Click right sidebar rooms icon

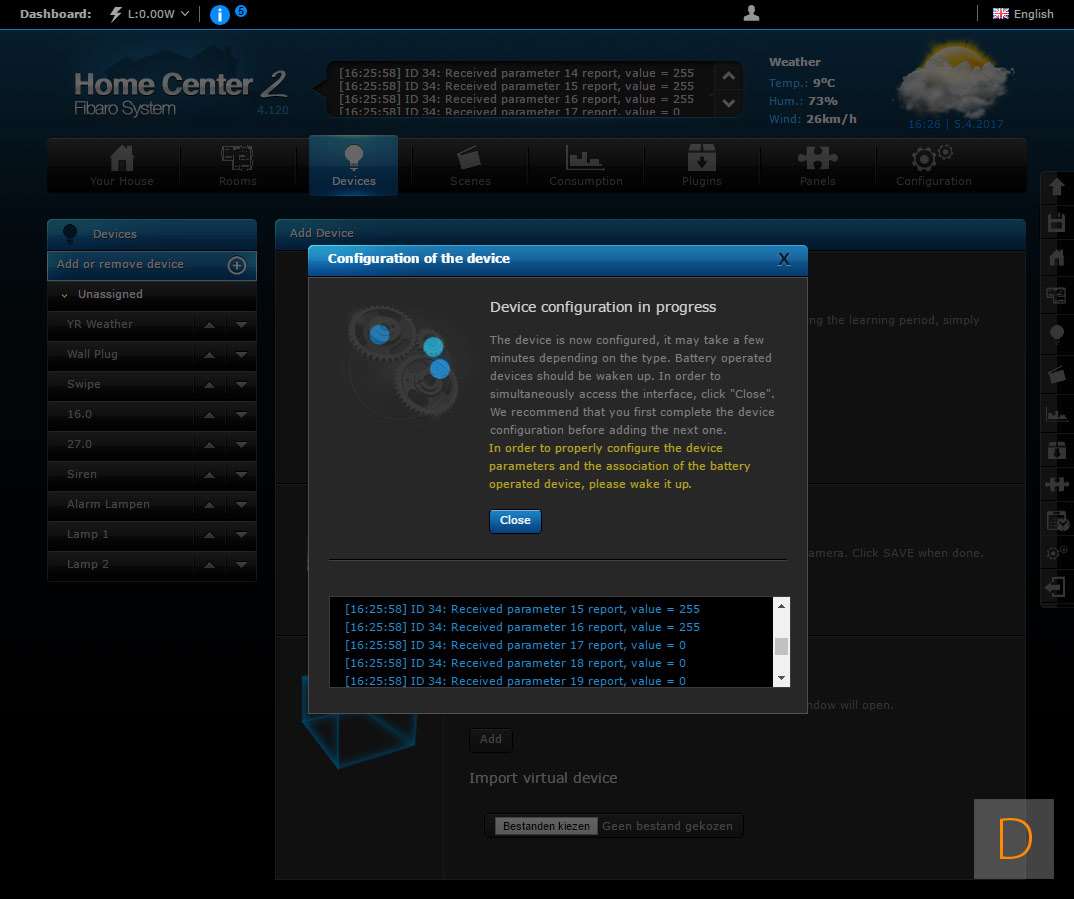1056,295
